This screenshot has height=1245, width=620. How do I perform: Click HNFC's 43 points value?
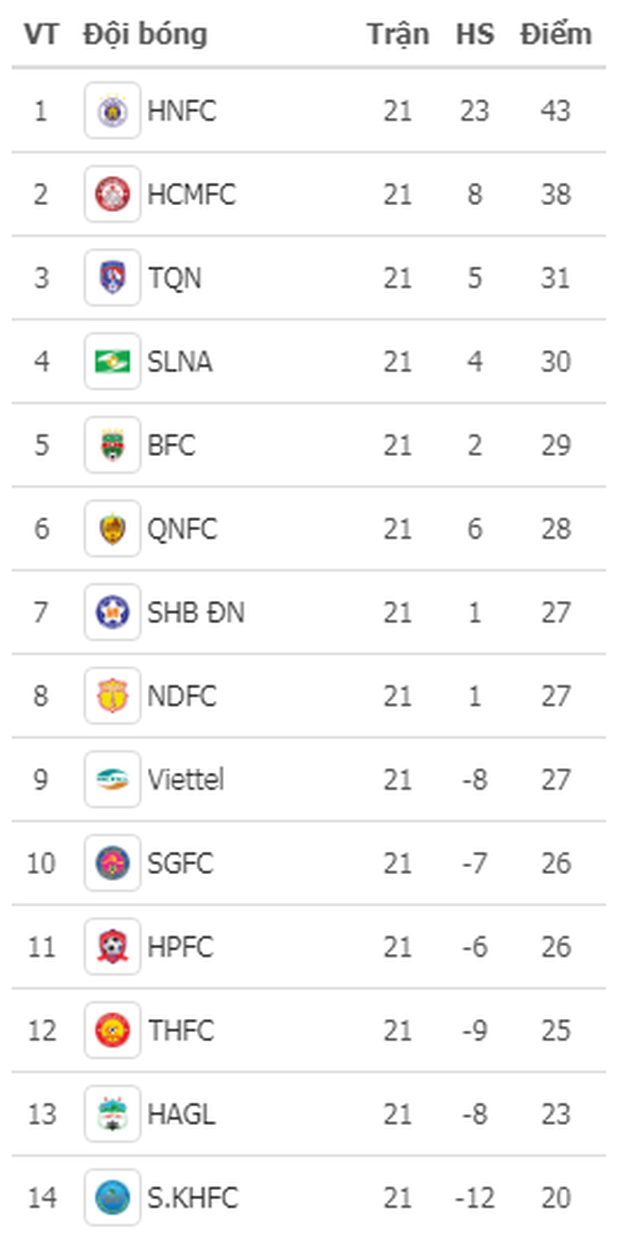555,111
